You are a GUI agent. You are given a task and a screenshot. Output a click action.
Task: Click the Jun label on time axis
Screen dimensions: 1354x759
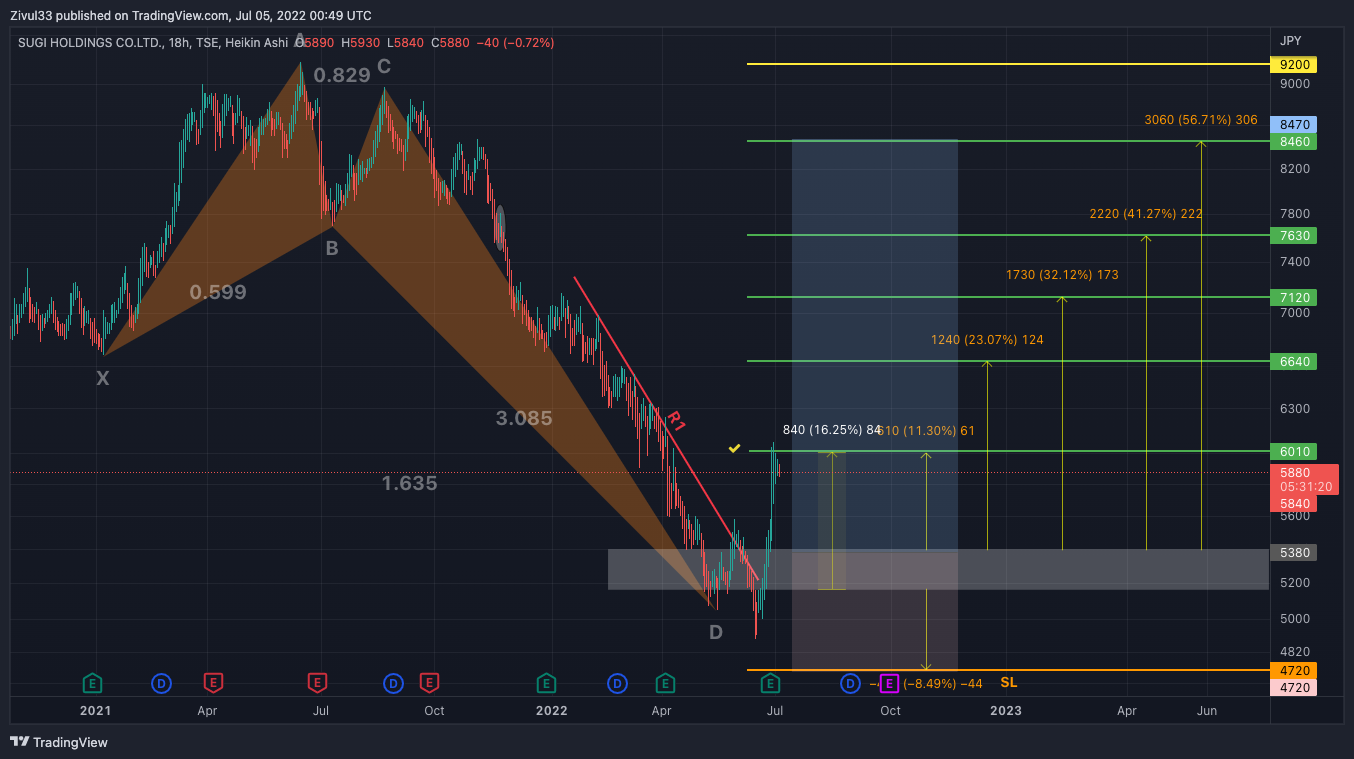pos(1207,711)
